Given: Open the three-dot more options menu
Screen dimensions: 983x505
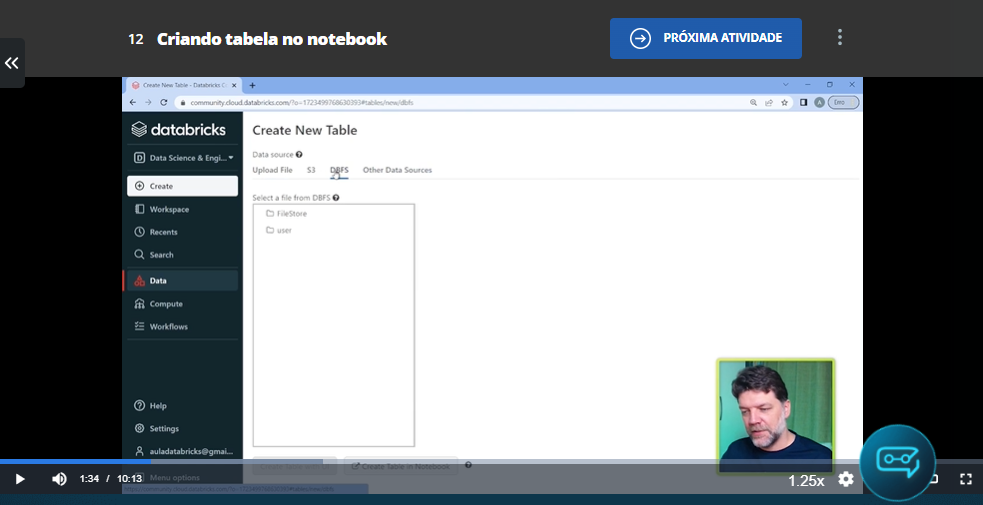Looking at the screenshot, I should point(840,38).
